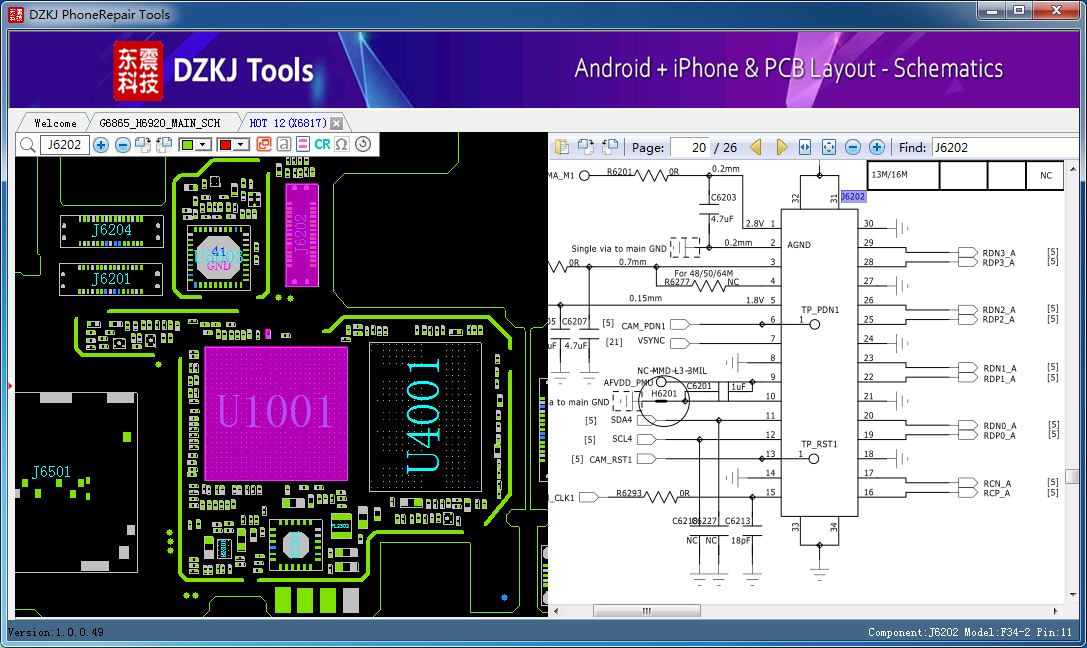Close the HOT 12 (X6817) tab
This screenshot has width=1087, height=648.
coord(336,123)
